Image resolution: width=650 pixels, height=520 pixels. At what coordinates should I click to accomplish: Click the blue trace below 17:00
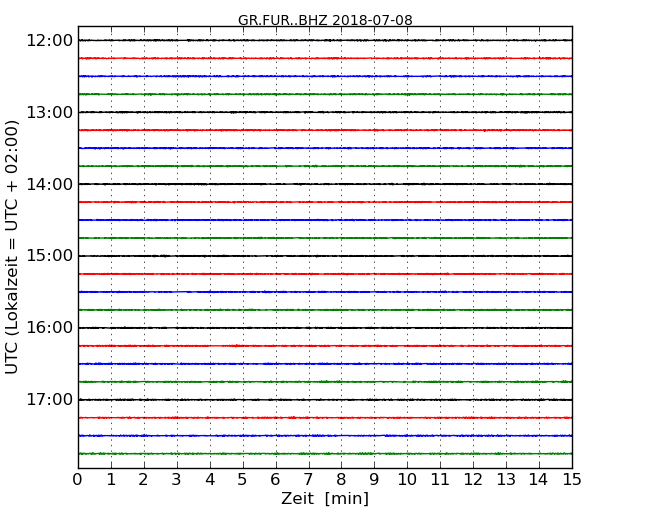point(325,435)
